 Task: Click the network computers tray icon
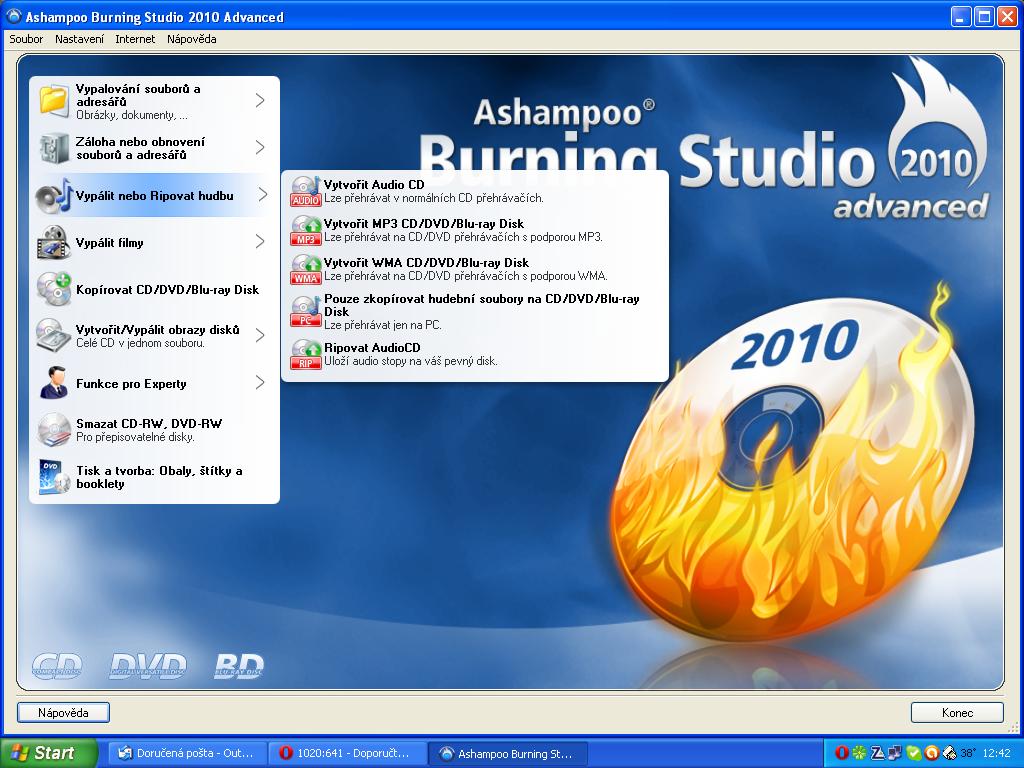895,753
